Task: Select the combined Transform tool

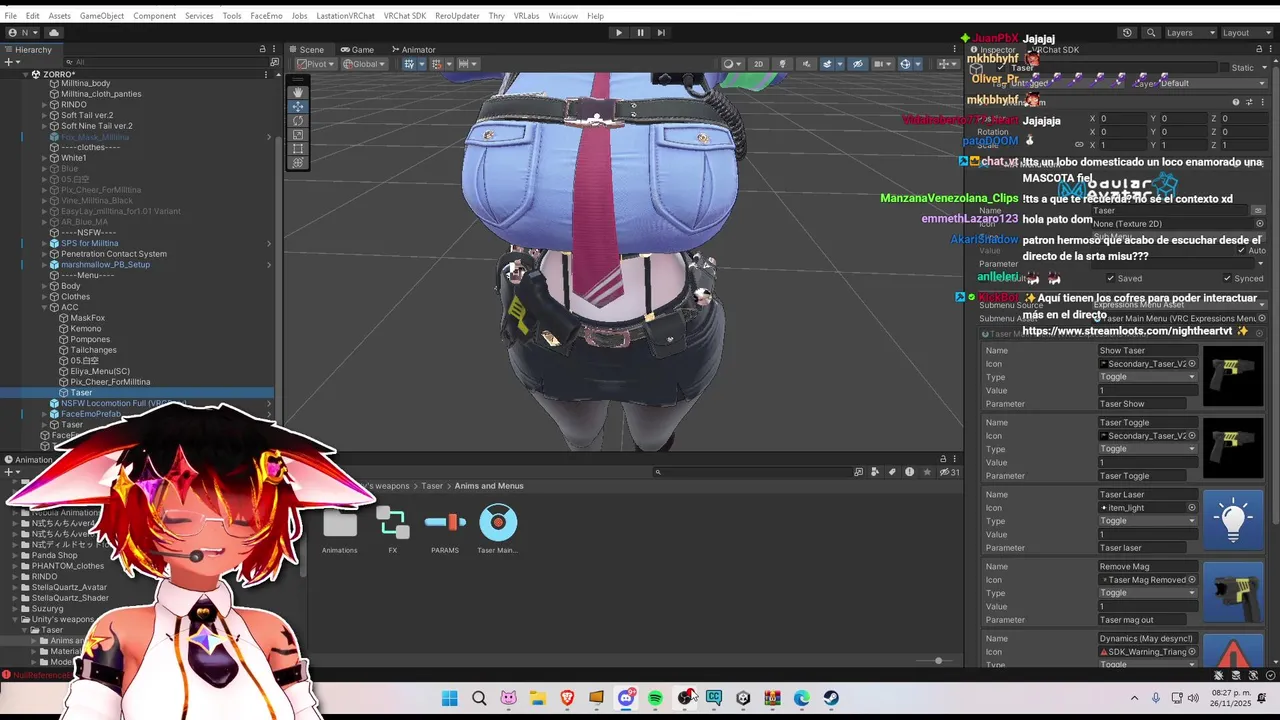Action: pyautogui.click(x=298, y=162)
